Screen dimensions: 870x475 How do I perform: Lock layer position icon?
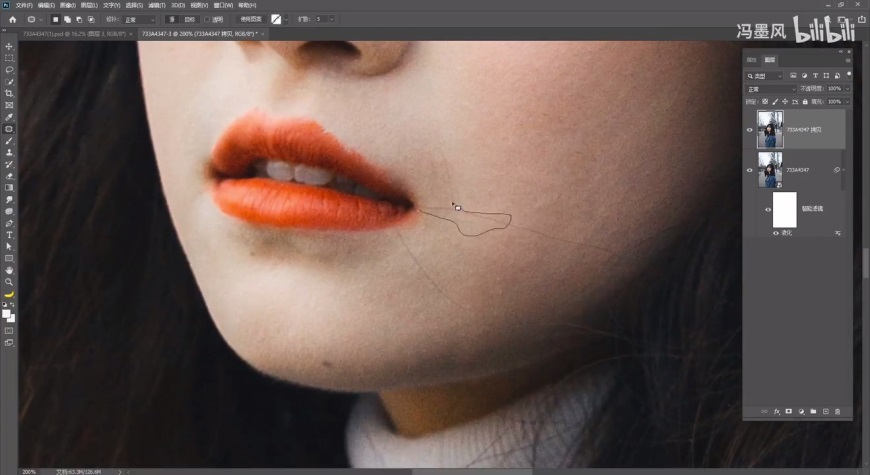[x=785, y=102]
